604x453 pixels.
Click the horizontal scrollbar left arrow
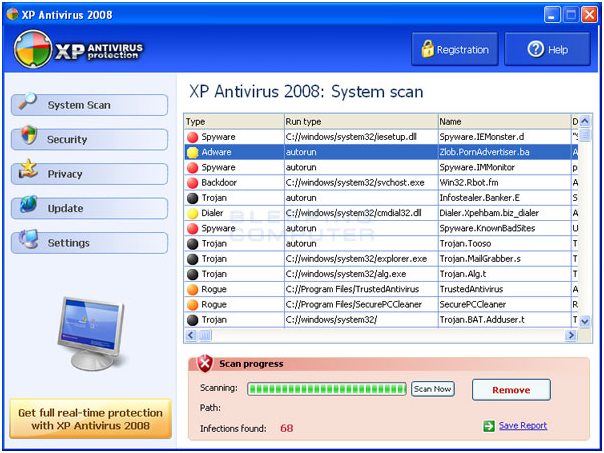(x=191, y=336)
